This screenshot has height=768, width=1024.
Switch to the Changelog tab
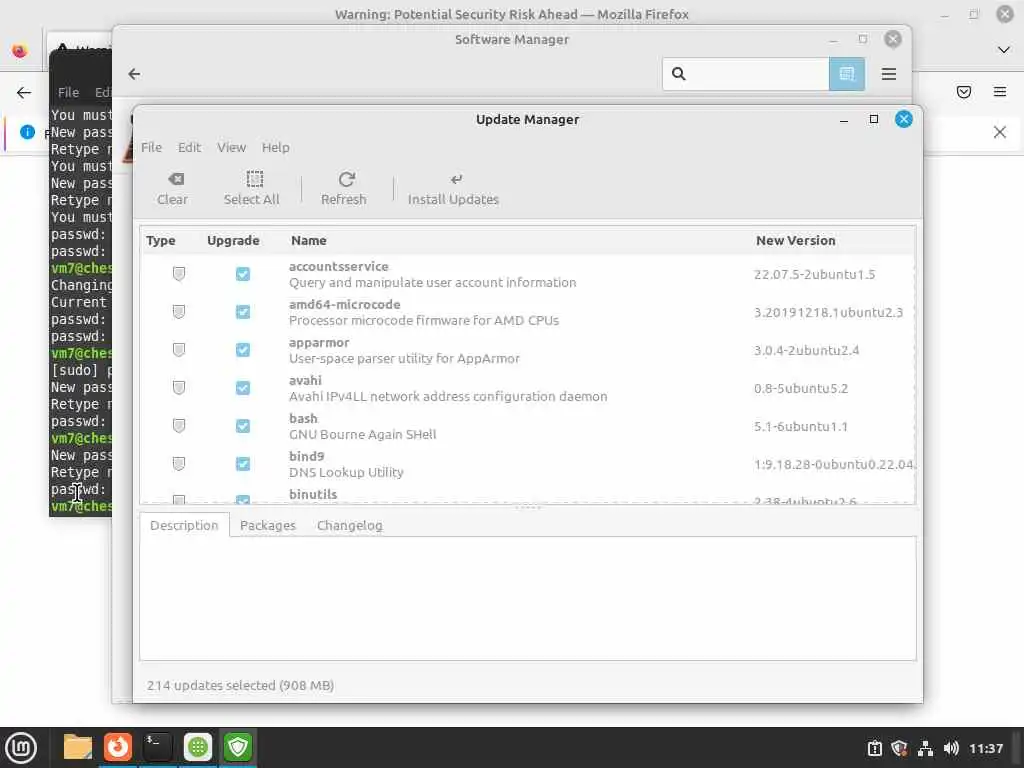click(349, 525)
